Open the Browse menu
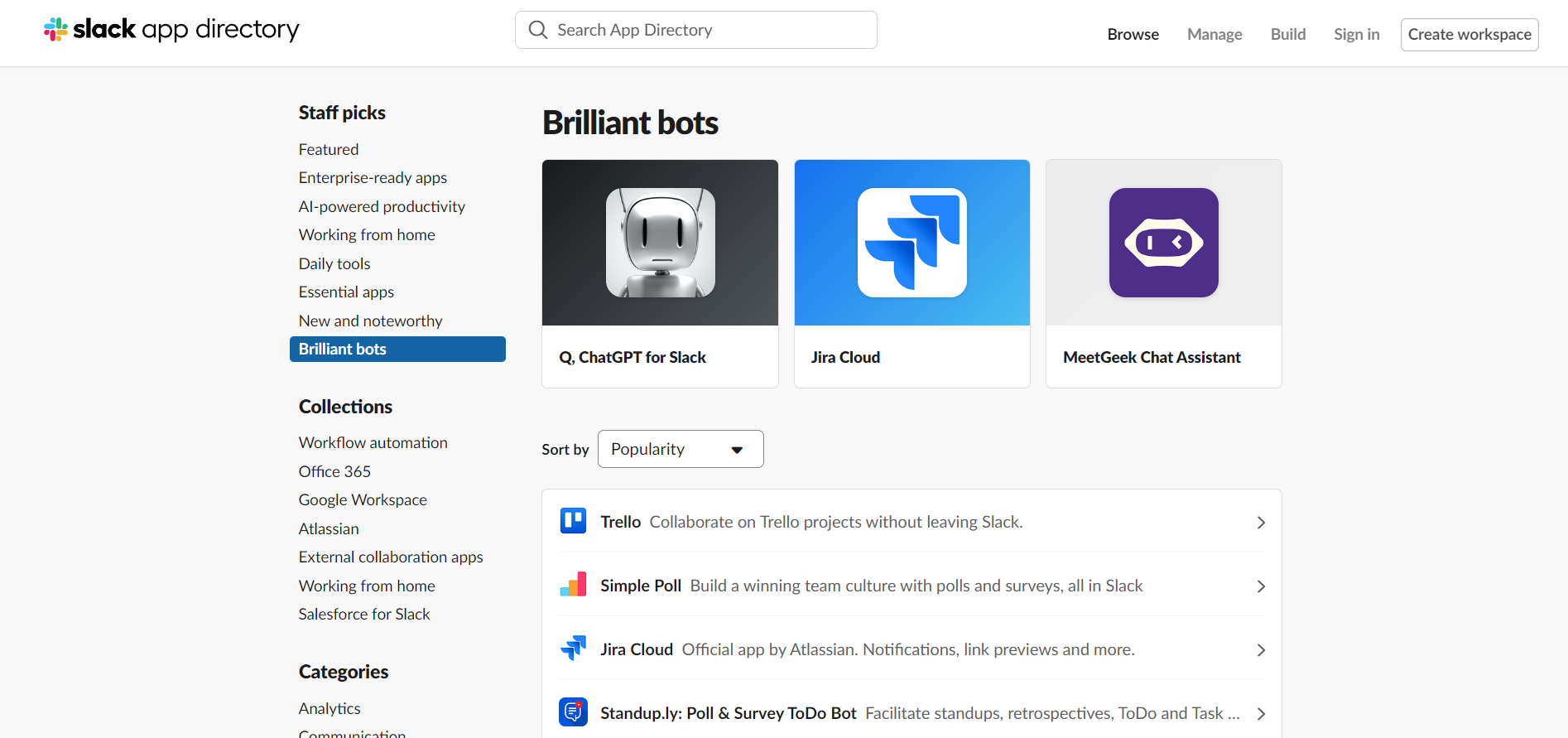The width and height of the screenshot is (1568, 738). coord(1133,34)
